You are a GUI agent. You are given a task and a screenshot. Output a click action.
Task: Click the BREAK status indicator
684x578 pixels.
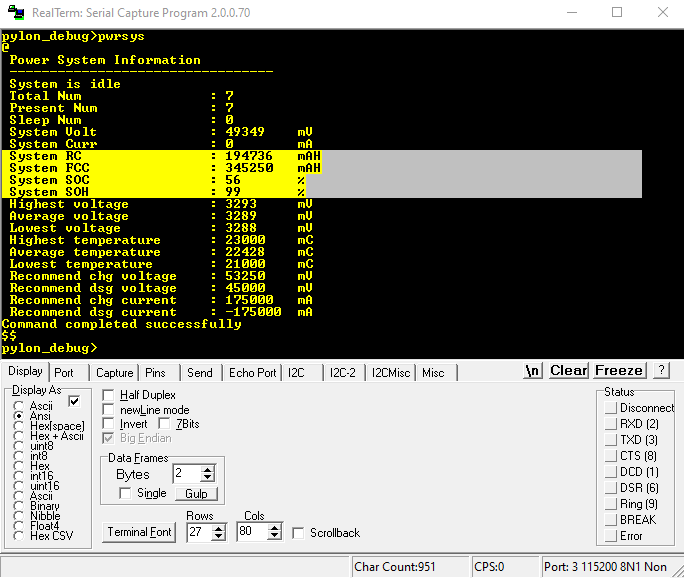click(x=611, y=520)
